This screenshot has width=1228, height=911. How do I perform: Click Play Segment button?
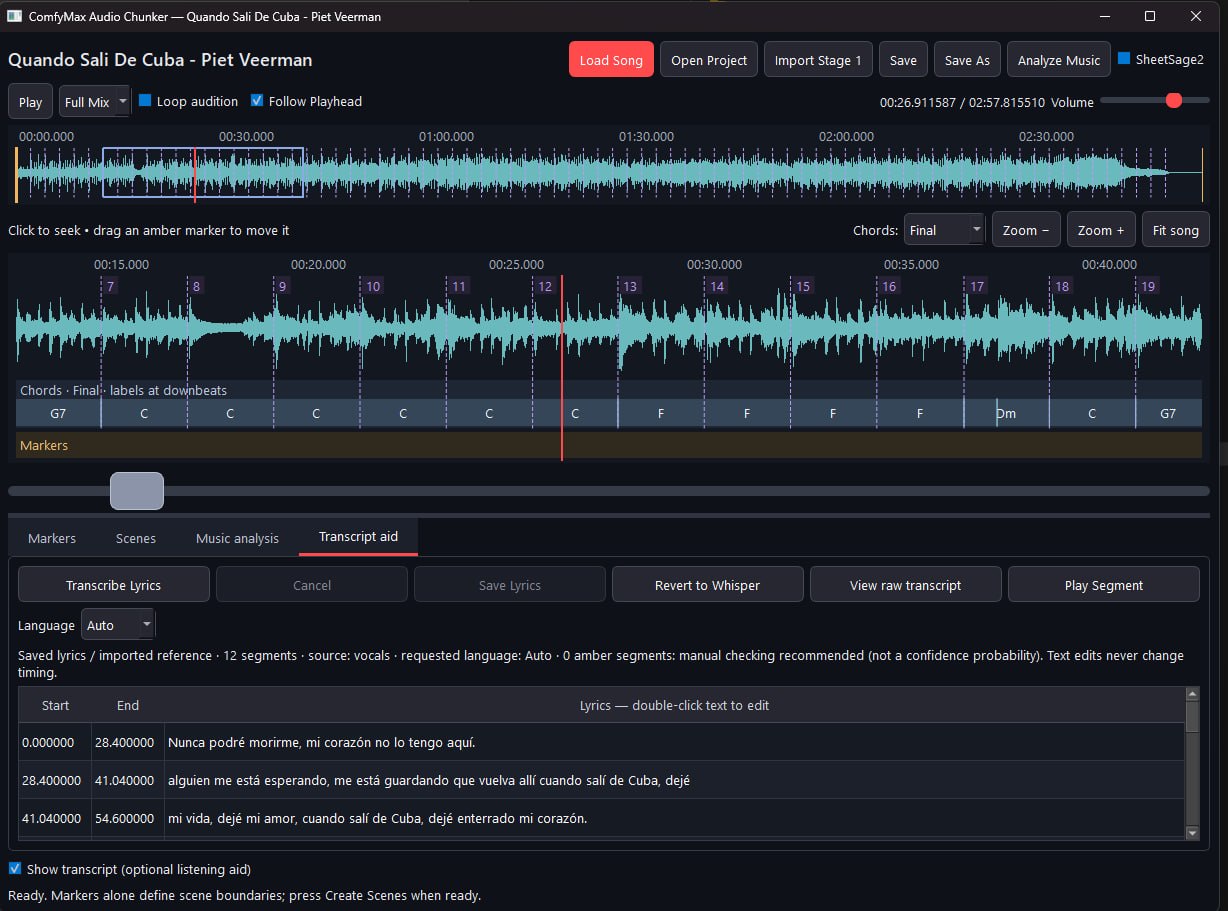click(x=1103, y=585)
